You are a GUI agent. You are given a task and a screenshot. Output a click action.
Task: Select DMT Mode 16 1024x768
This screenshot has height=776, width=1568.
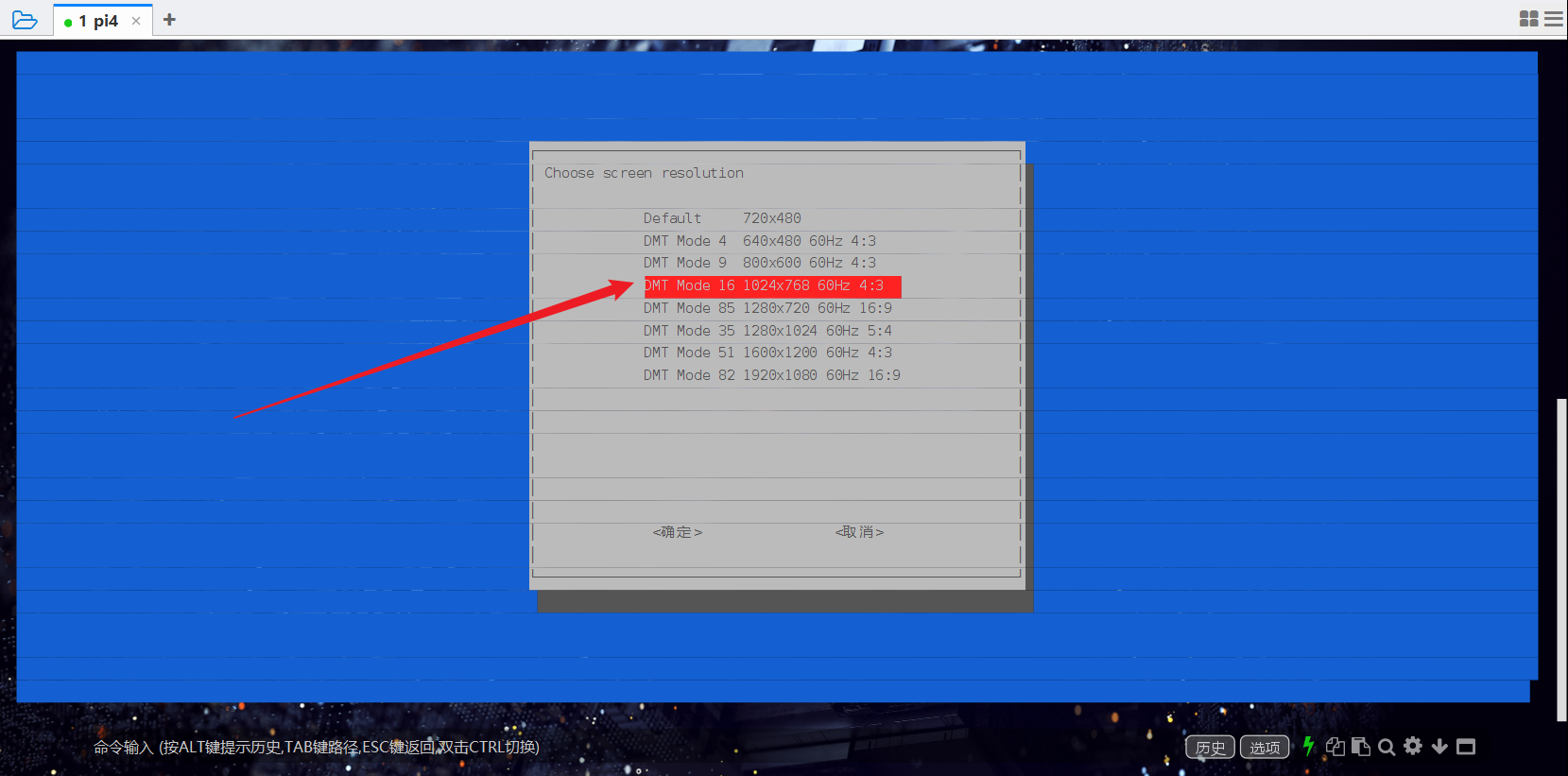[x=772, y=285]
